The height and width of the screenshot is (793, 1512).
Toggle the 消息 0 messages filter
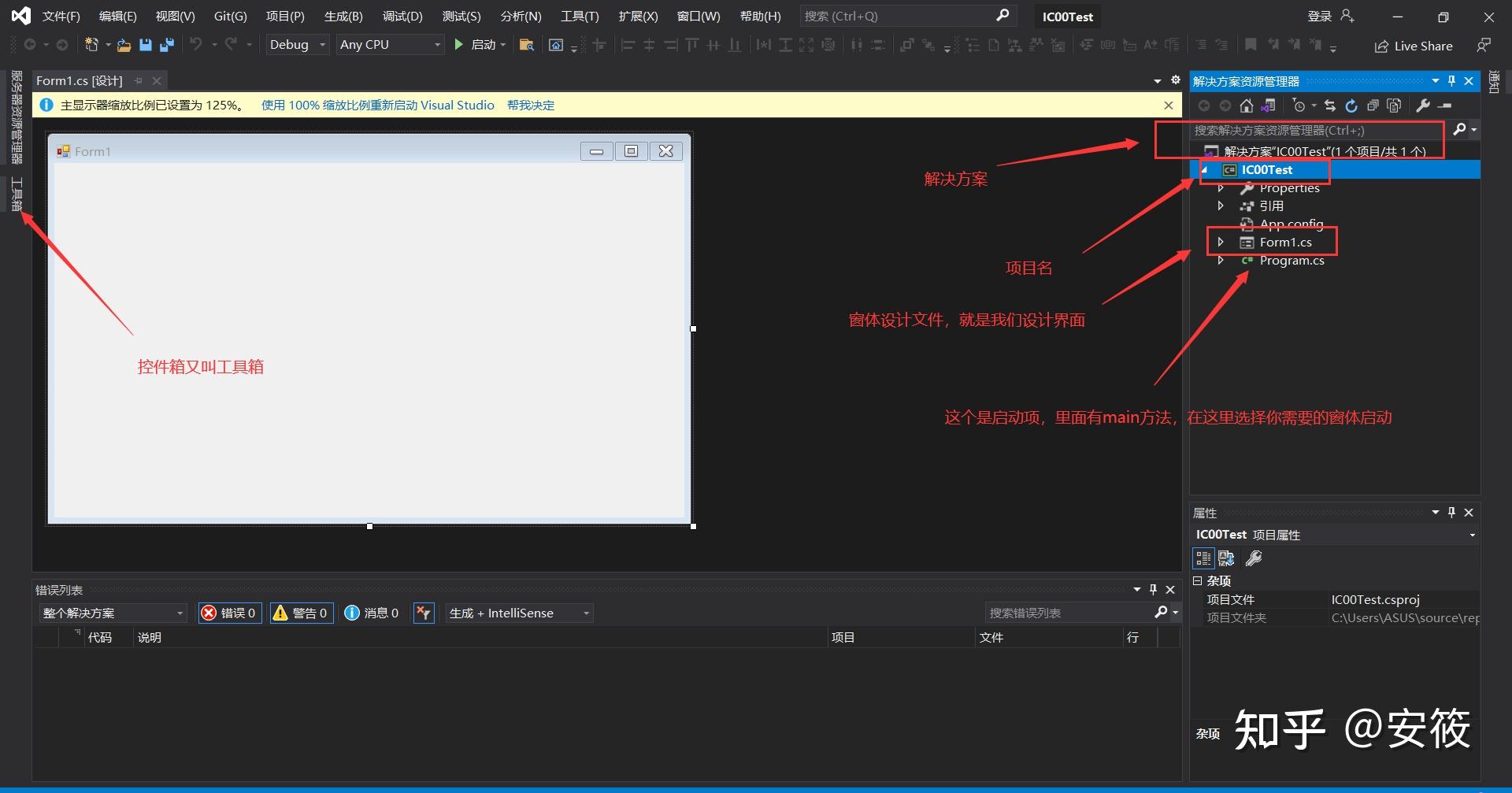[x=372, y=613]
